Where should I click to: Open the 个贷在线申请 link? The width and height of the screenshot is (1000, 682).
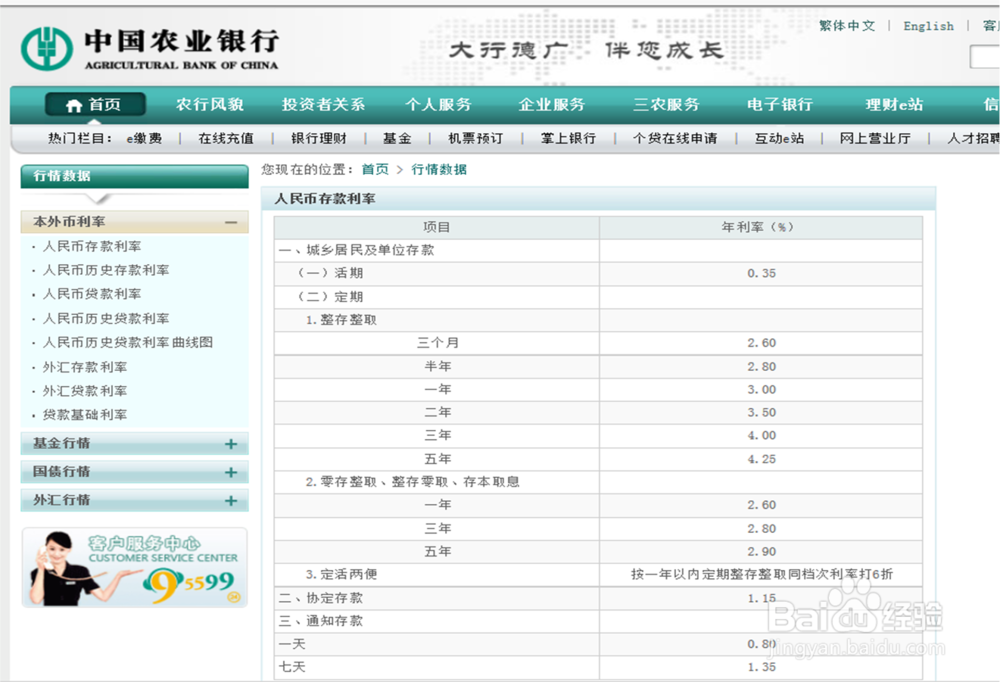(x=675, y=138)
